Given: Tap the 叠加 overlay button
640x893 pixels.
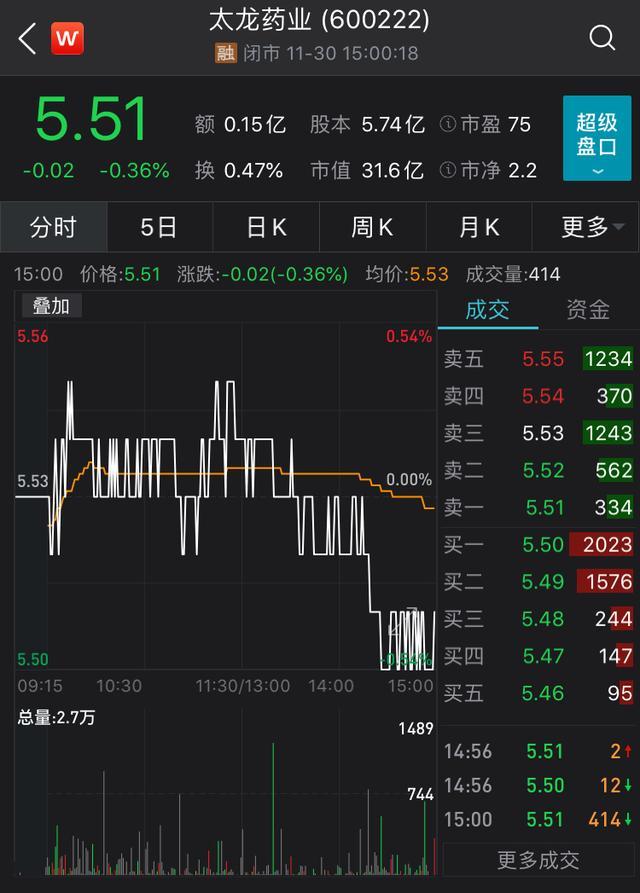Looking at the screenshot, I should 51,306.
